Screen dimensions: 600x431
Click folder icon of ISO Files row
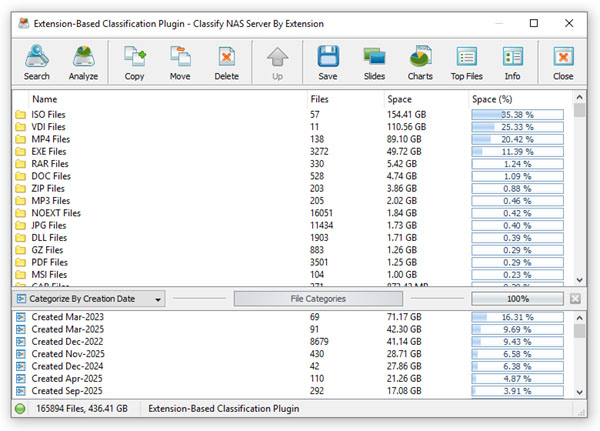[21, 115]
